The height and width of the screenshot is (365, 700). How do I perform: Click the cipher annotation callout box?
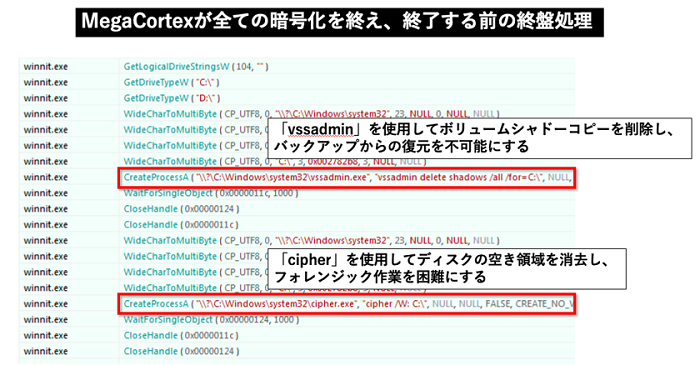447,269
